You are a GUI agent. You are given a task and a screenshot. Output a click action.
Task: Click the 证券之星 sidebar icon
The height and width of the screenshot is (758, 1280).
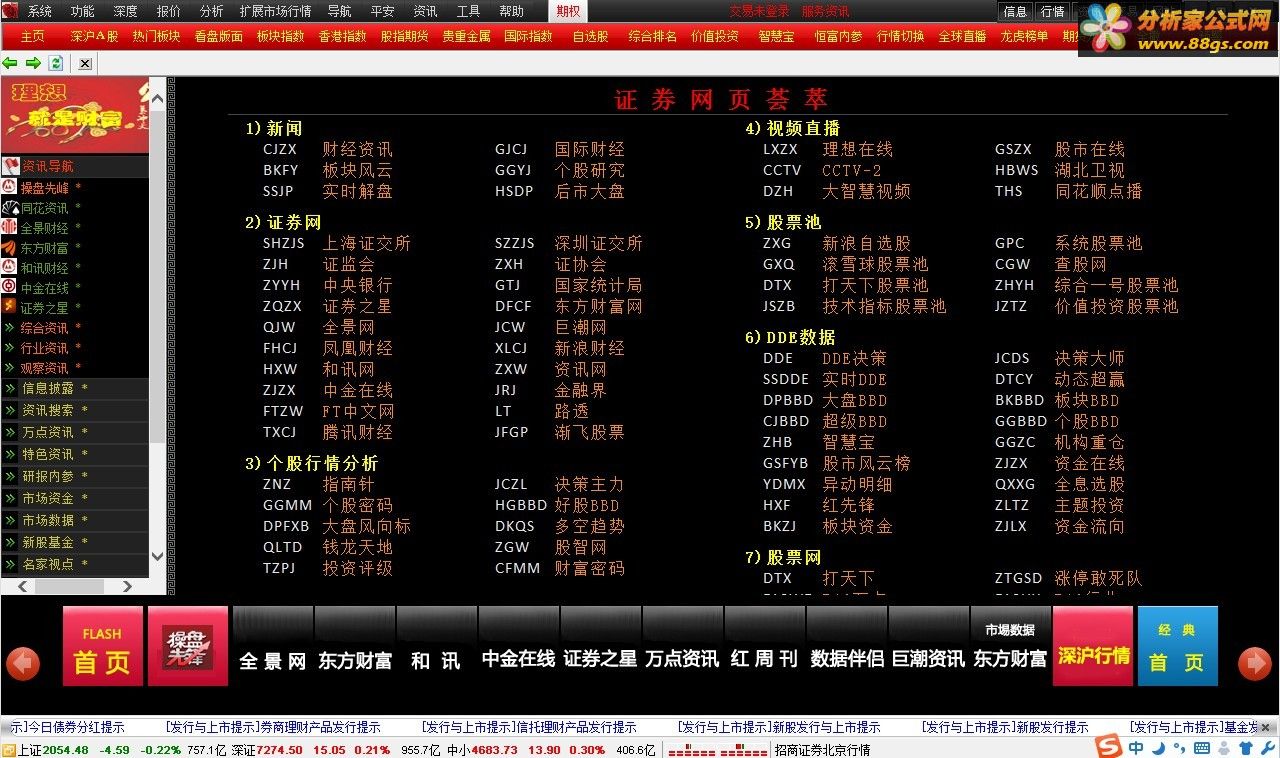tap(9, 307)
